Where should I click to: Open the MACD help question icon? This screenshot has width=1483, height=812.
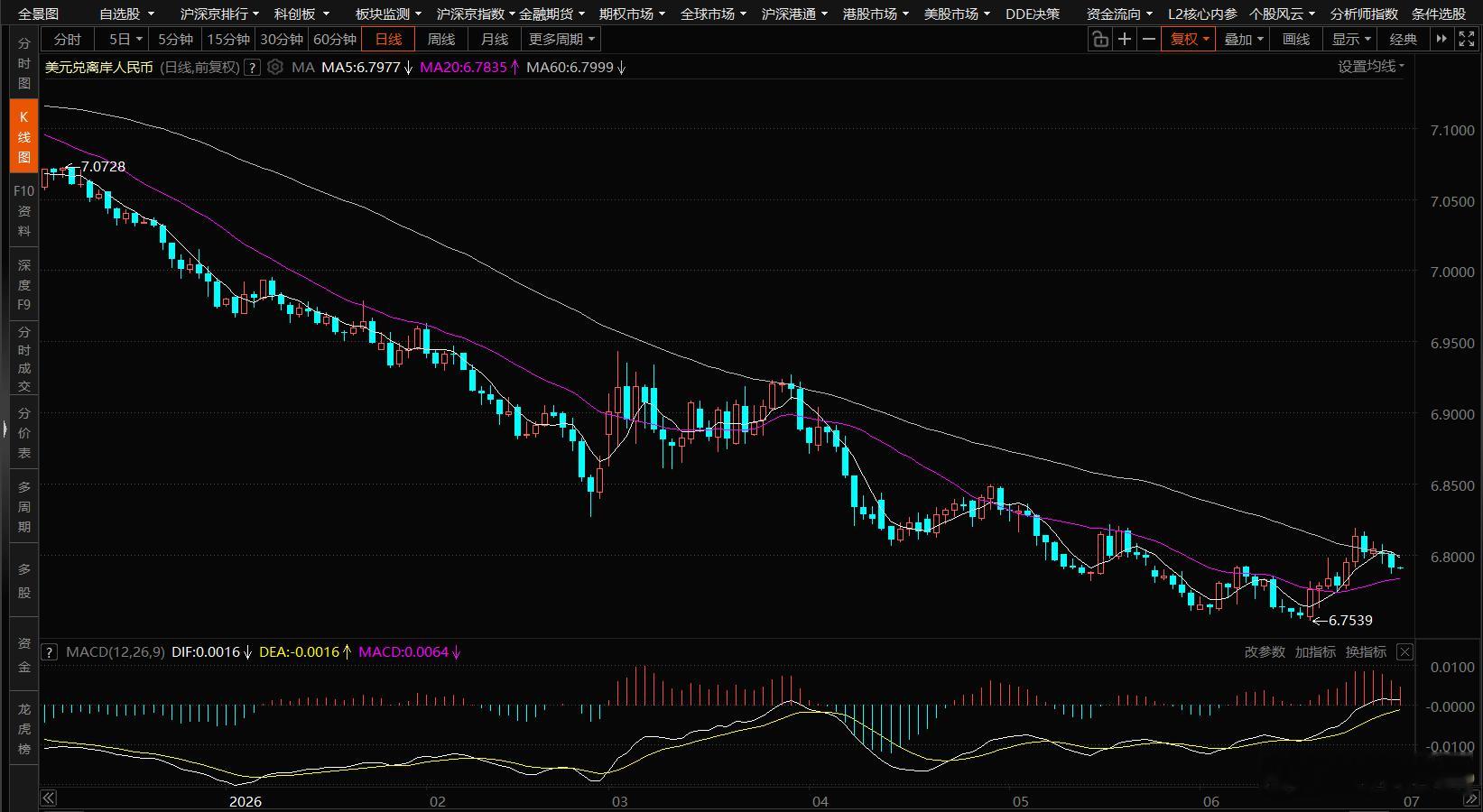pyautogui.click(x=50, y=651)
